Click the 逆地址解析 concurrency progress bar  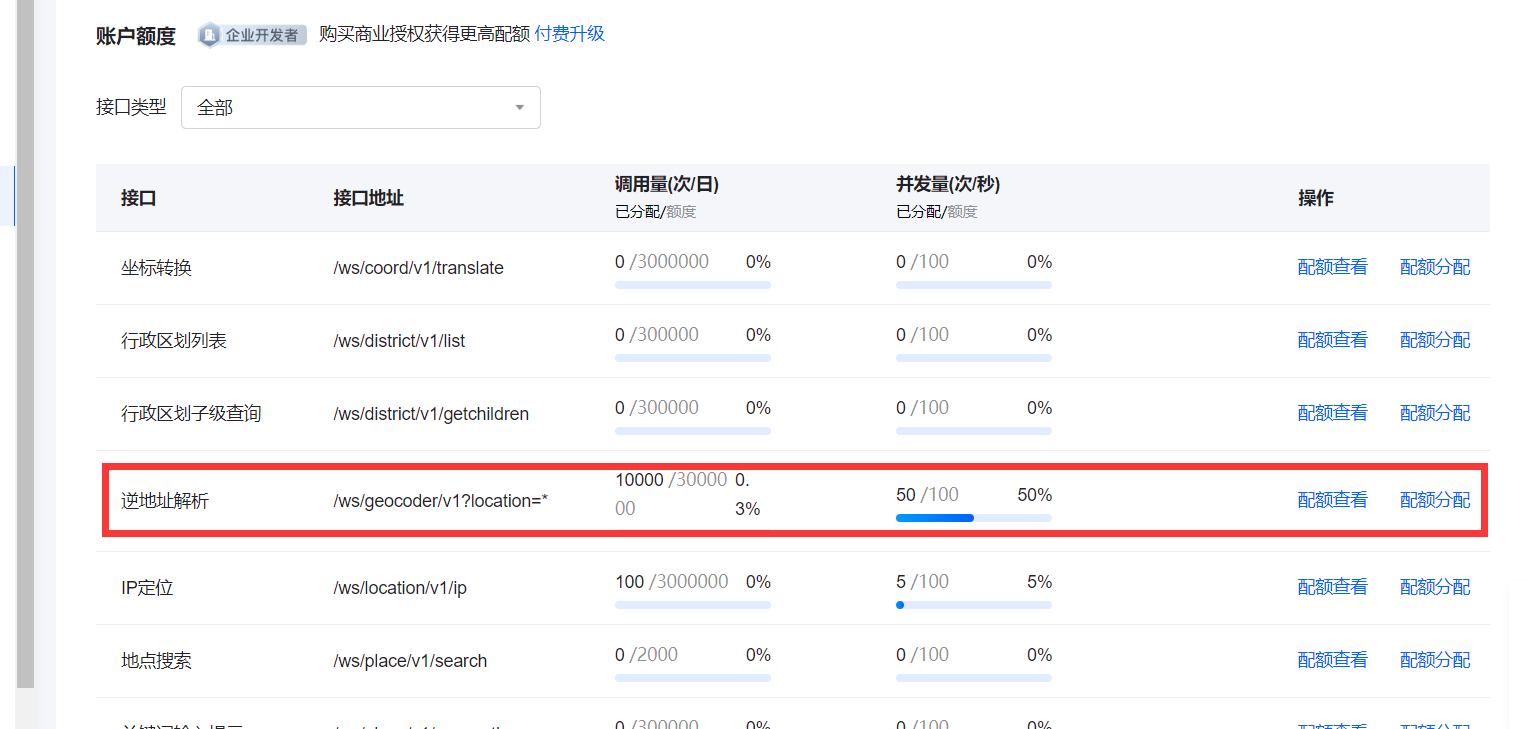point(973,518)
